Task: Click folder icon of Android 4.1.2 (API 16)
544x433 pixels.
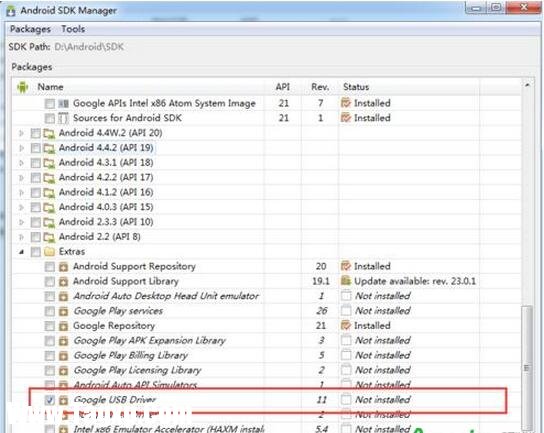Action: click(49, 193)
